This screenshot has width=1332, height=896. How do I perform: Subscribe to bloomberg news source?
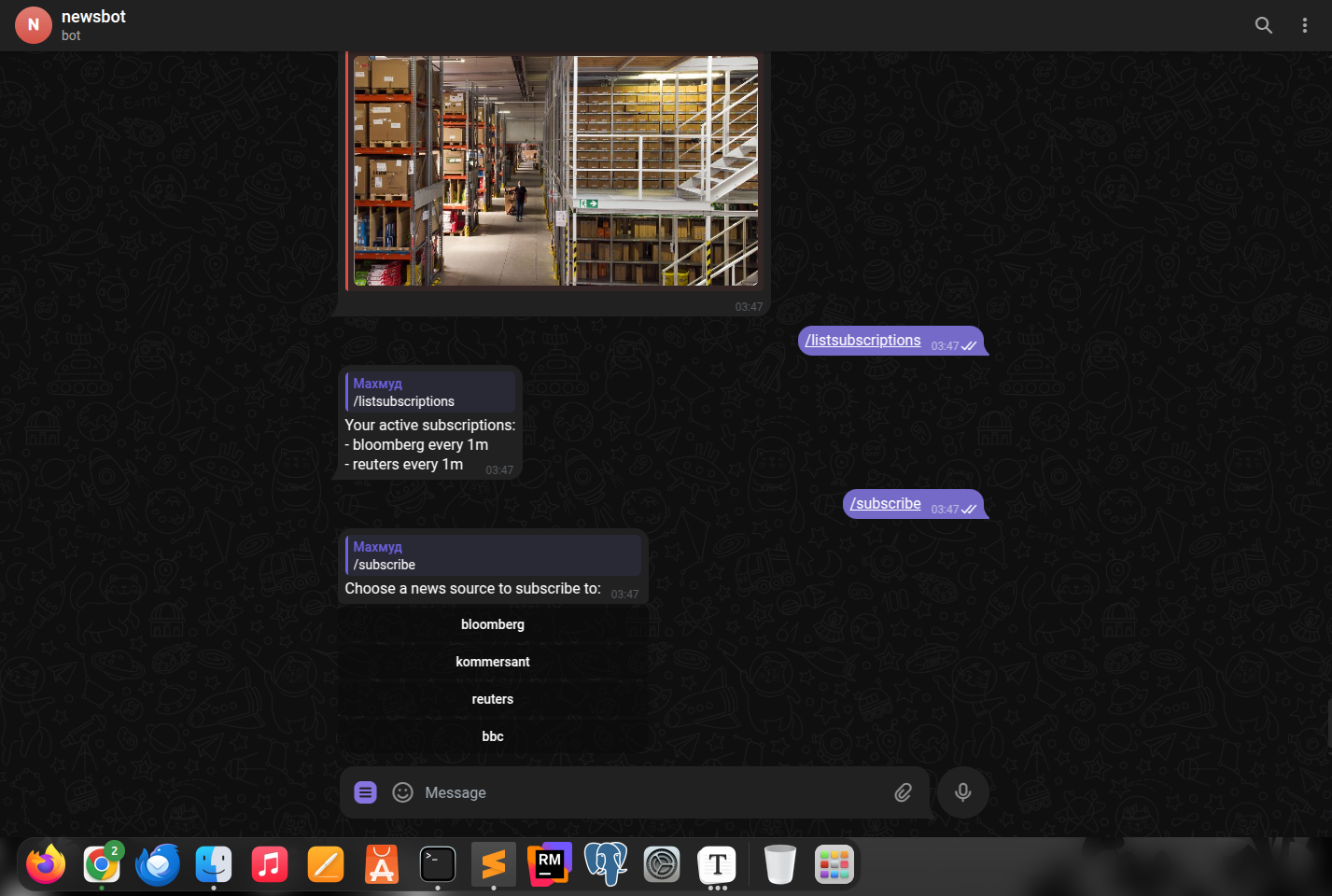click(493, 623)
